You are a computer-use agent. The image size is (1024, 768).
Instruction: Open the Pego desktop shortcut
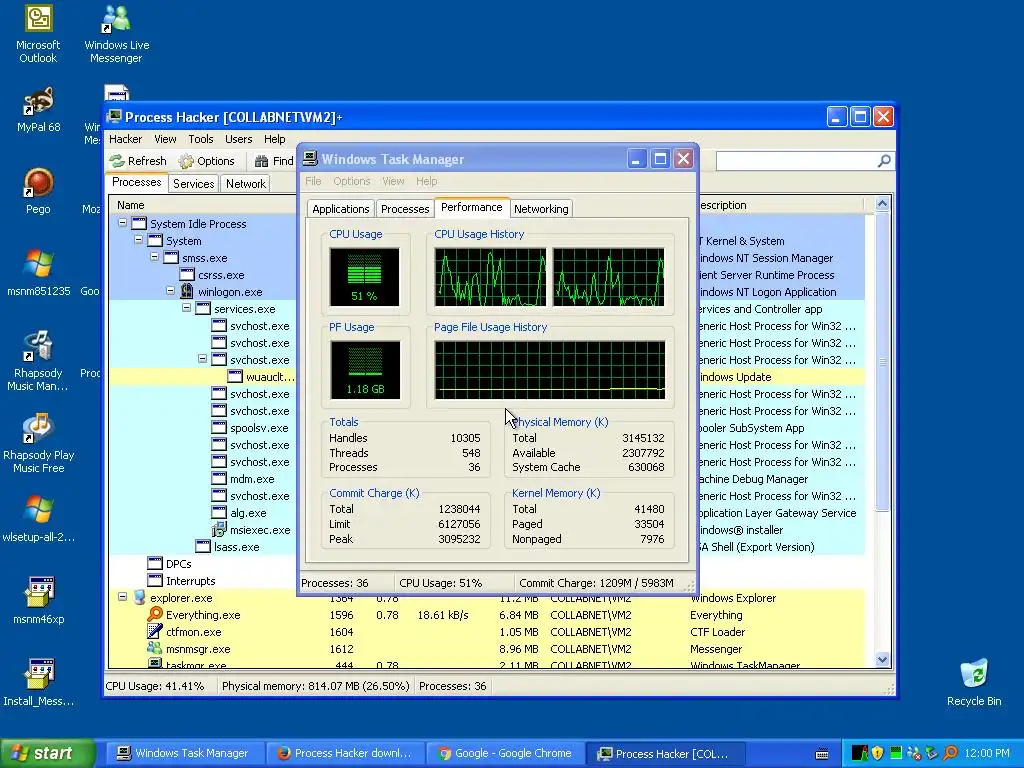coord(38,191)
